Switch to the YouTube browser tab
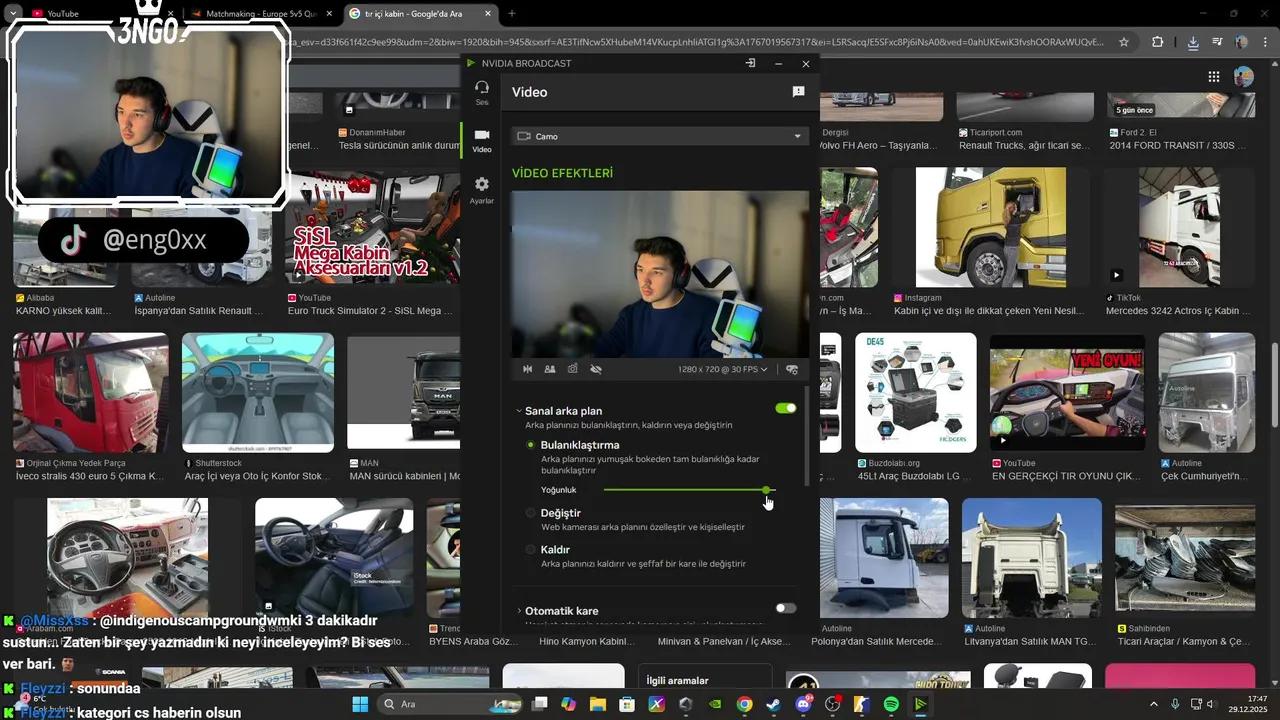The height and width of the screenshot is (720, 1280). [60, 14]
